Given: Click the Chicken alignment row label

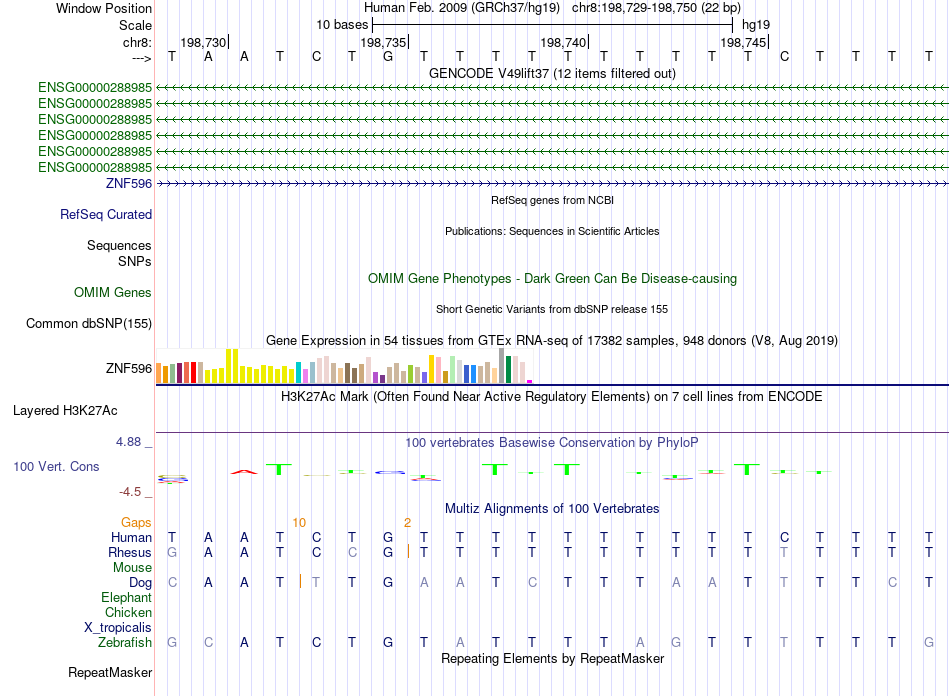Looking at the screenshot, I should tap(128, 613).
